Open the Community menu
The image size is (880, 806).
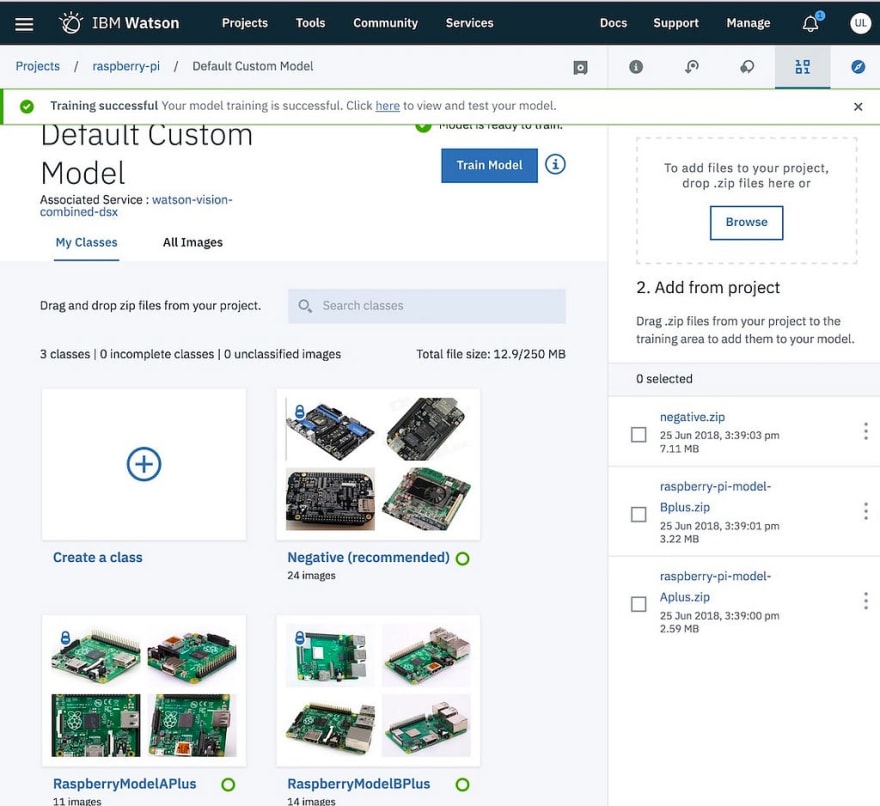[385, 23]
